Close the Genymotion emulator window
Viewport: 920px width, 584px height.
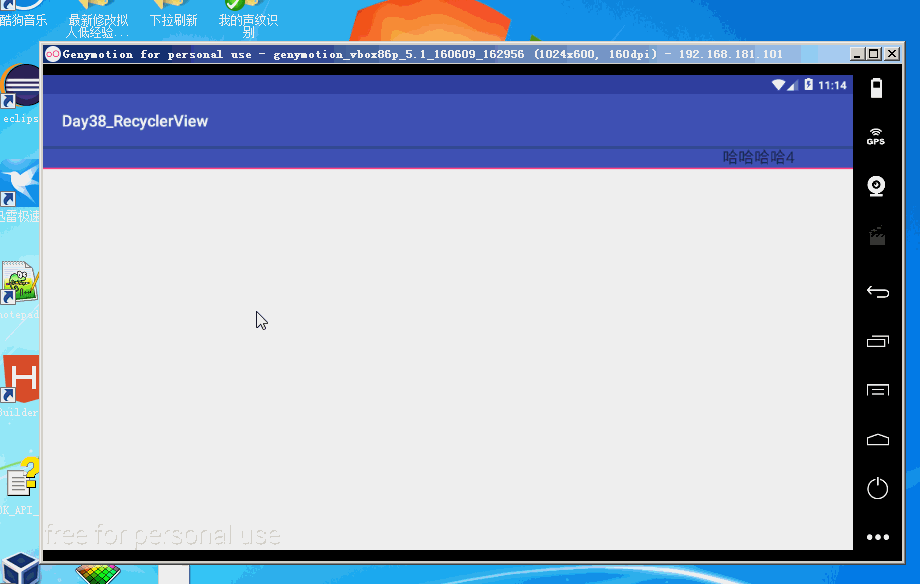click(x=892, y=54)
